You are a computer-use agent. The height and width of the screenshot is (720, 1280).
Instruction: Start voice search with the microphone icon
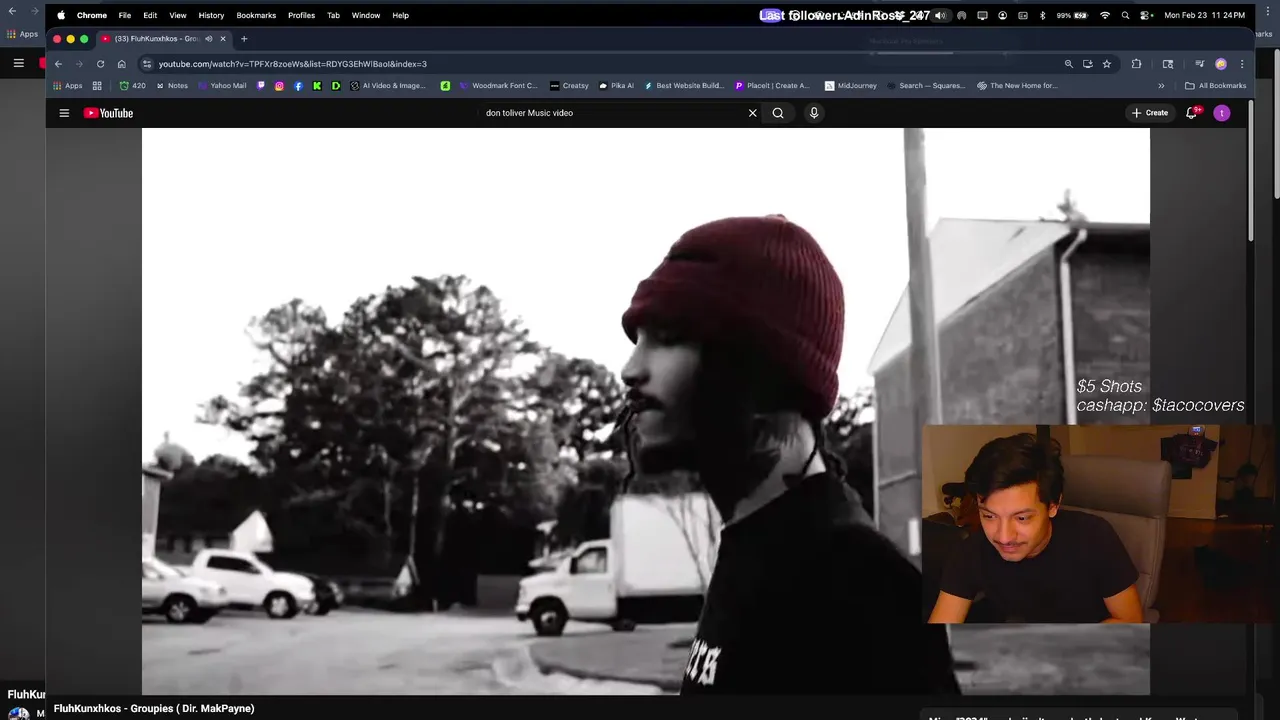point(814,113)
